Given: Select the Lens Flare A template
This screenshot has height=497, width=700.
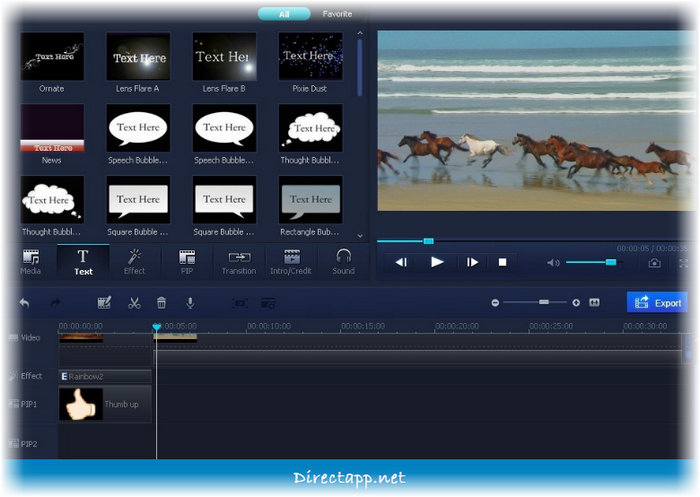Looking at the screenshot, I should tap(138, 56).
